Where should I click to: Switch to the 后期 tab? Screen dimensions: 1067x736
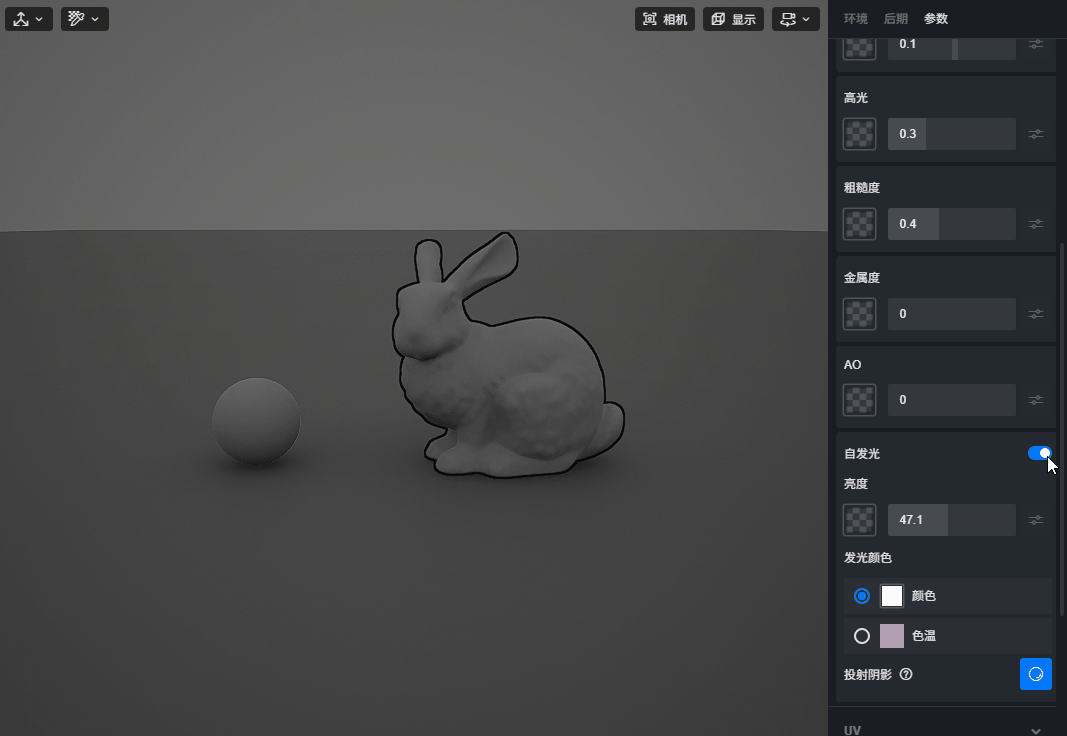(896, 19)
